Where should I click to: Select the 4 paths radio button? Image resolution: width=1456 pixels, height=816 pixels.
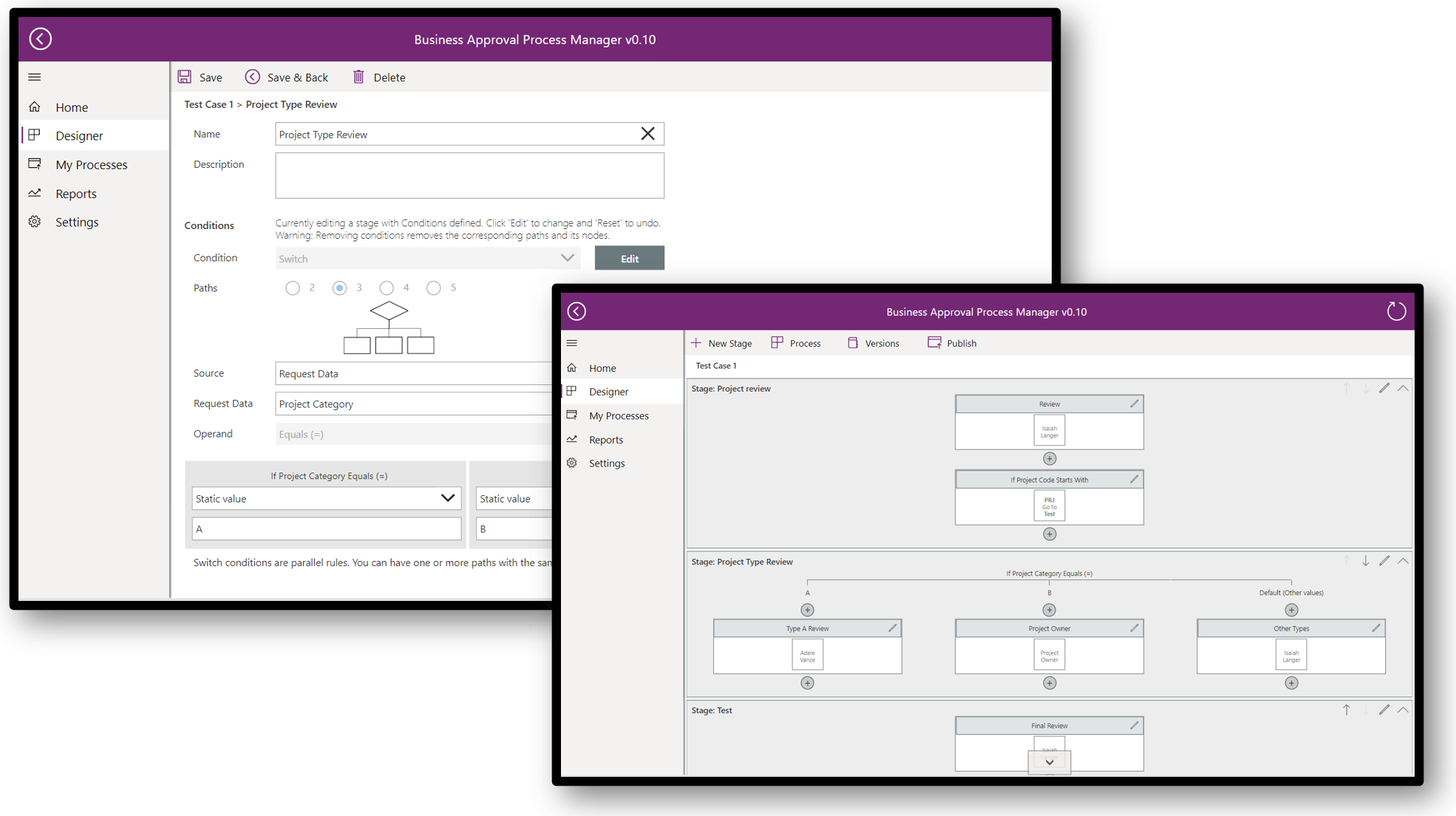386,288
